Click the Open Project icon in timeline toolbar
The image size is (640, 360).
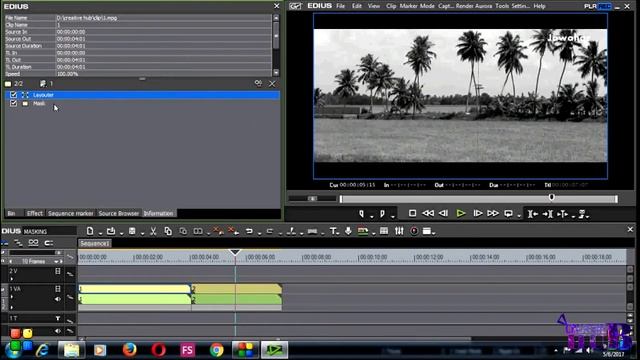pos(111,231)
